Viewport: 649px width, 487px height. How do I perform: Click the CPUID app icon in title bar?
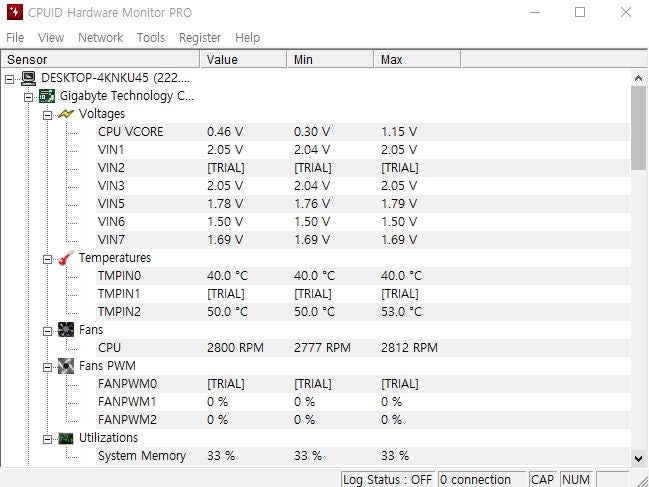[13, 13]
